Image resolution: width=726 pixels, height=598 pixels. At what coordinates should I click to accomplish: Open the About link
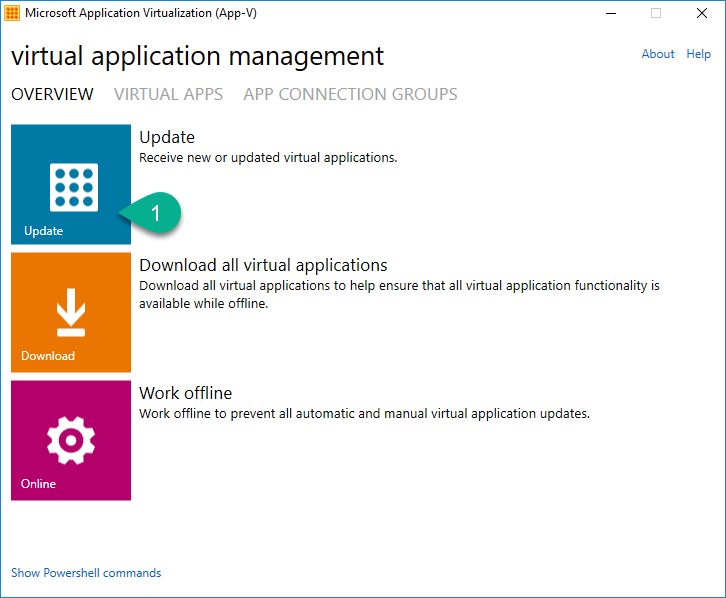tap(657, 54)
